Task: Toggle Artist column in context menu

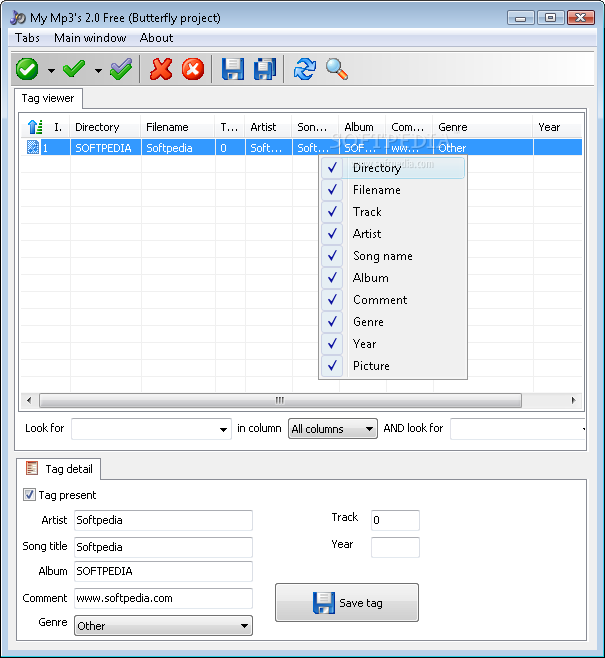Action: 393,234
